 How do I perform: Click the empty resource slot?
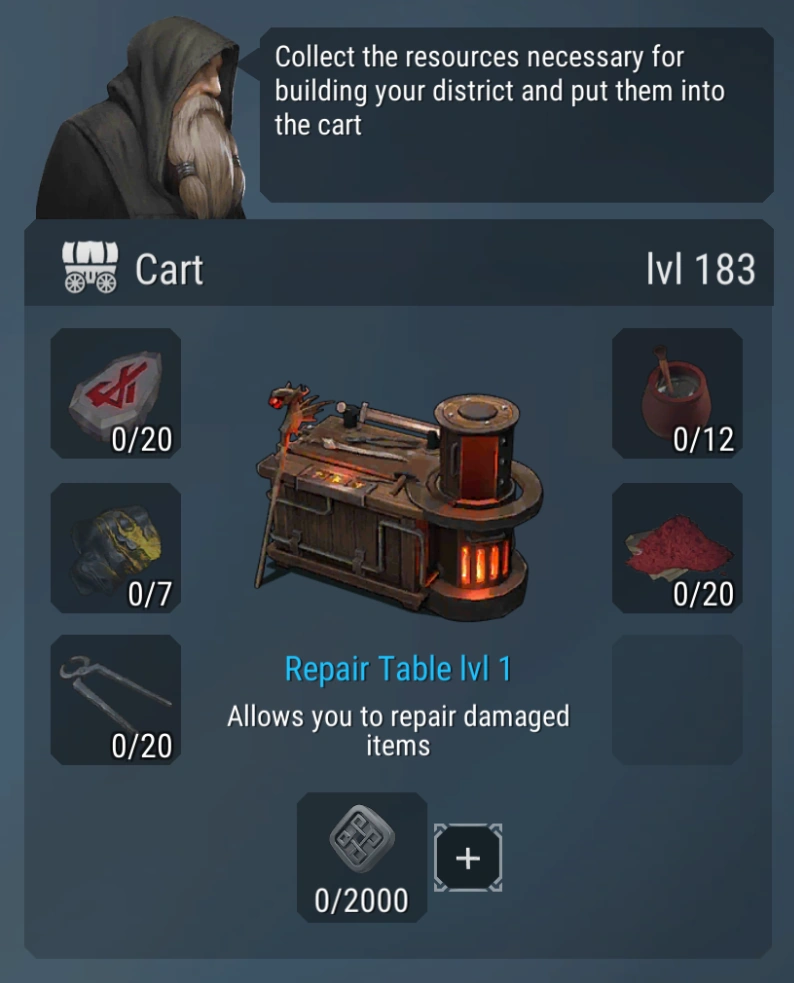pyautogui.click(x=677, y=700)
